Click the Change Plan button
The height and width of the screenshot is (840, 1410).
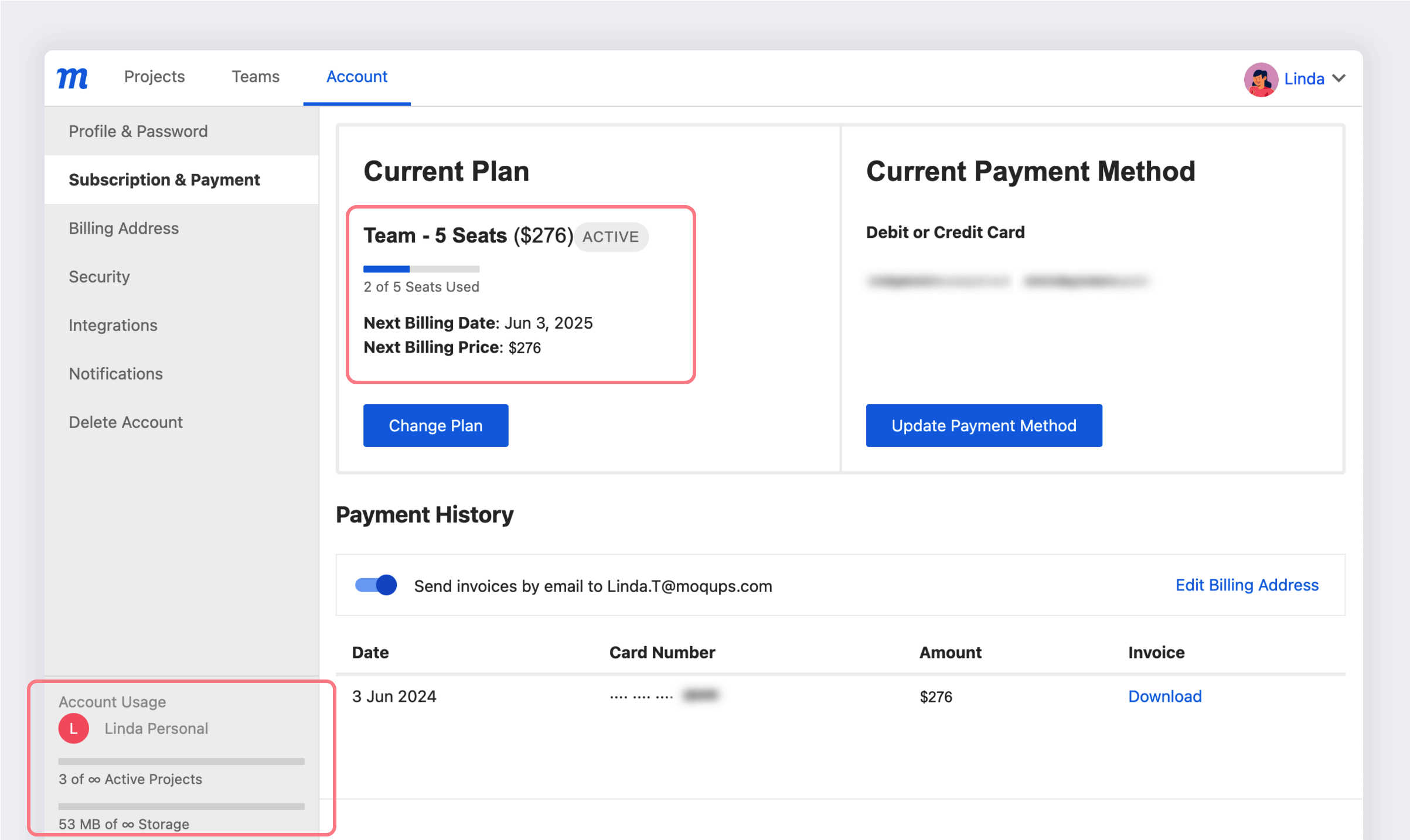(x=435, y=425)
